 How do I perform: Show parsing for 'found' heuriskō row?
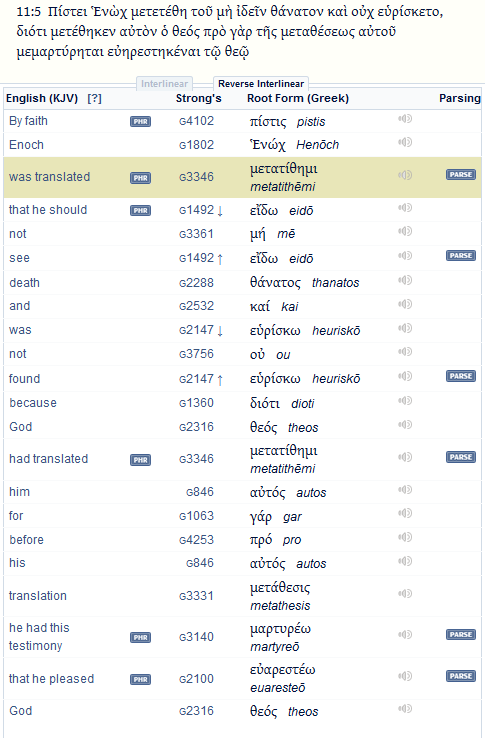click(461, 376)
